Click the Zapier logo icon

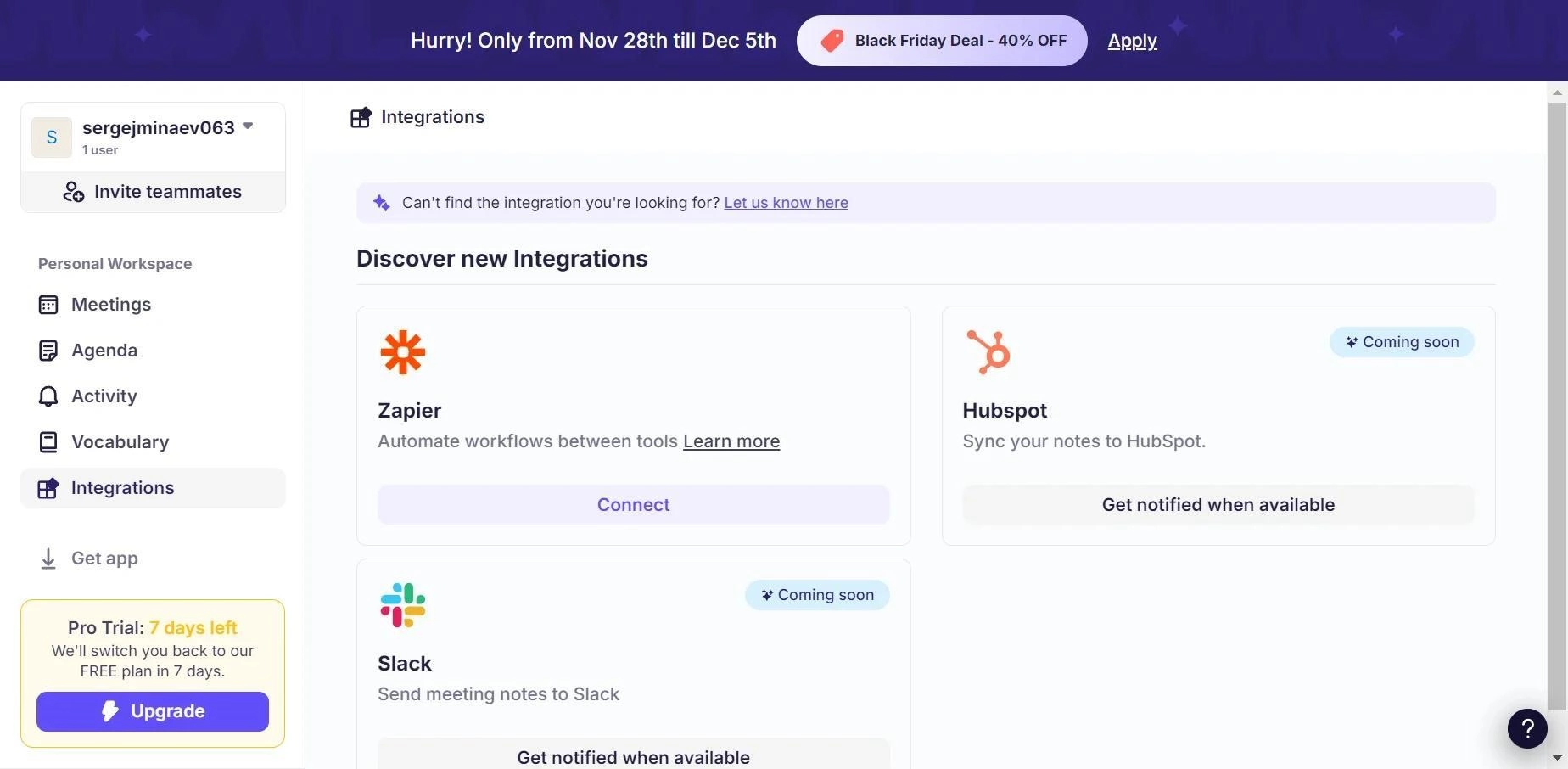[402, 352]
